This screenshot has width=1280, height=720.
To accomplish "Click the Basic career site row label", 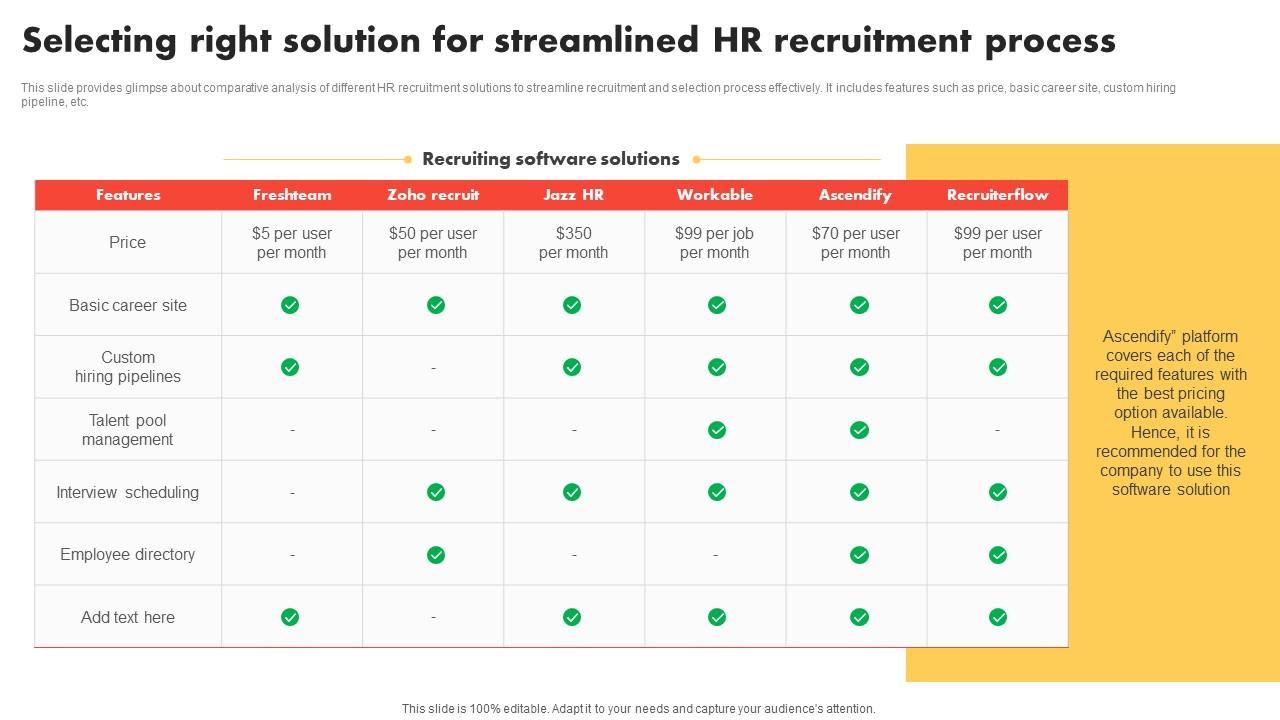I will 128,305.
